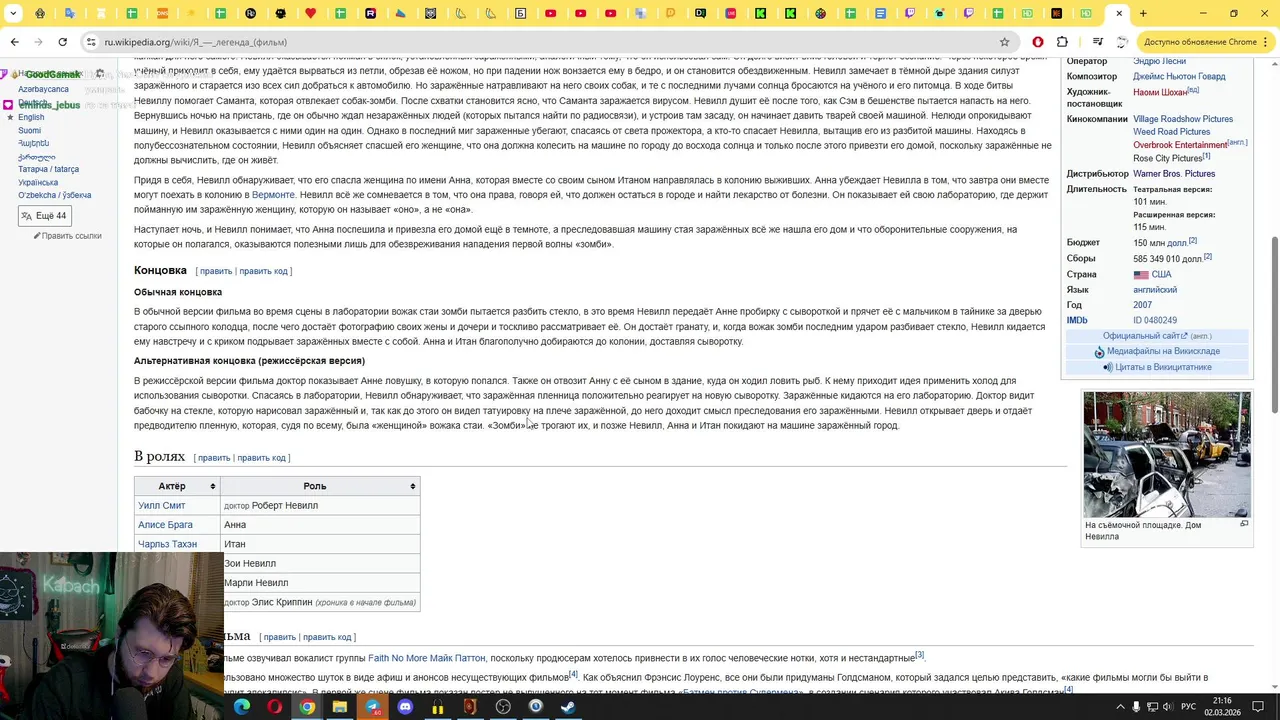Open tab search dropdown at top left
The width and height of the screenshot is (1280, 720).
[13, 13]
